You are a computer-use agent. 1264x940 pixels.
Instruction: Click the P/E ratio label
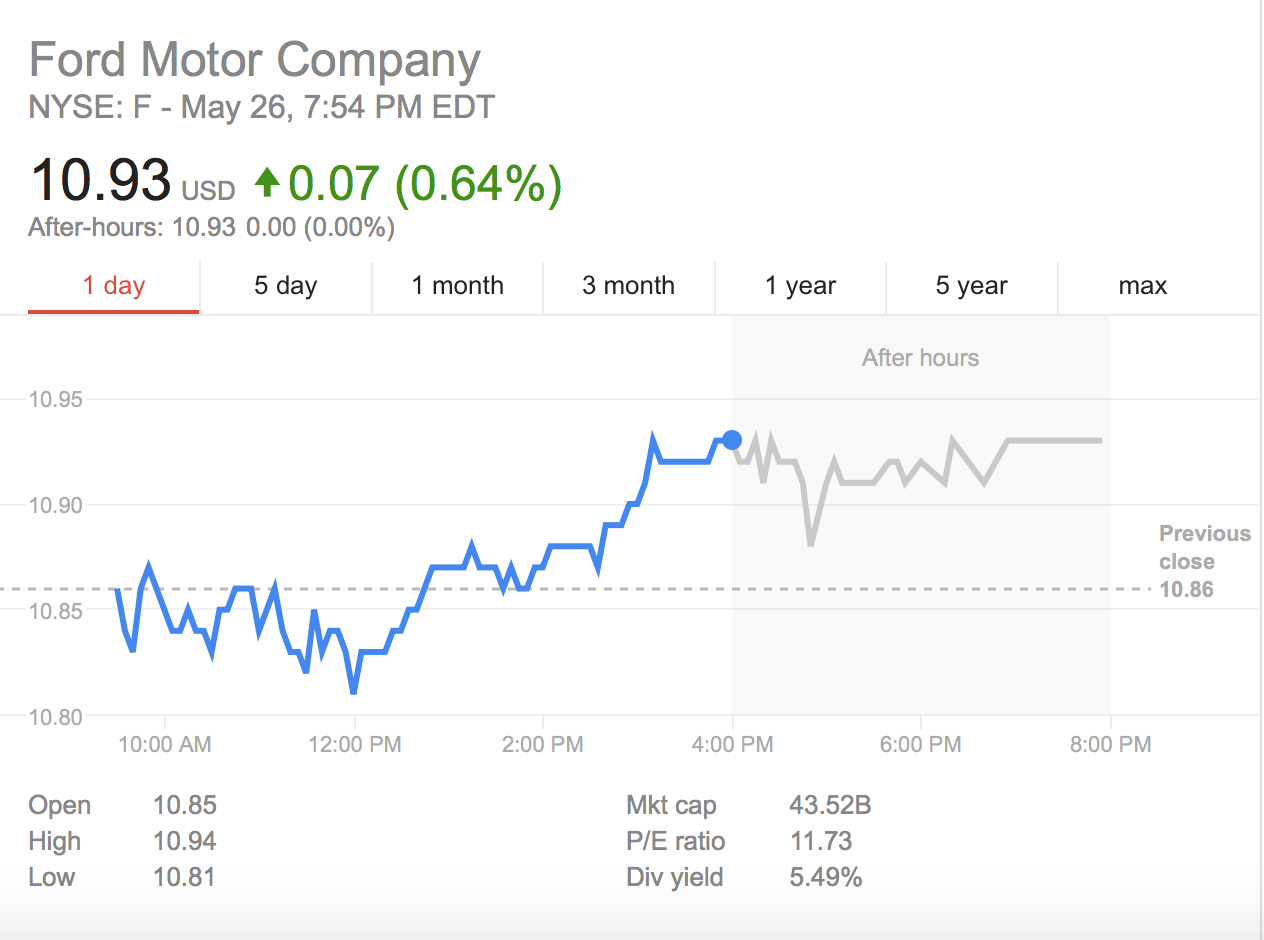pyautogui.click(x=675, y=842)
